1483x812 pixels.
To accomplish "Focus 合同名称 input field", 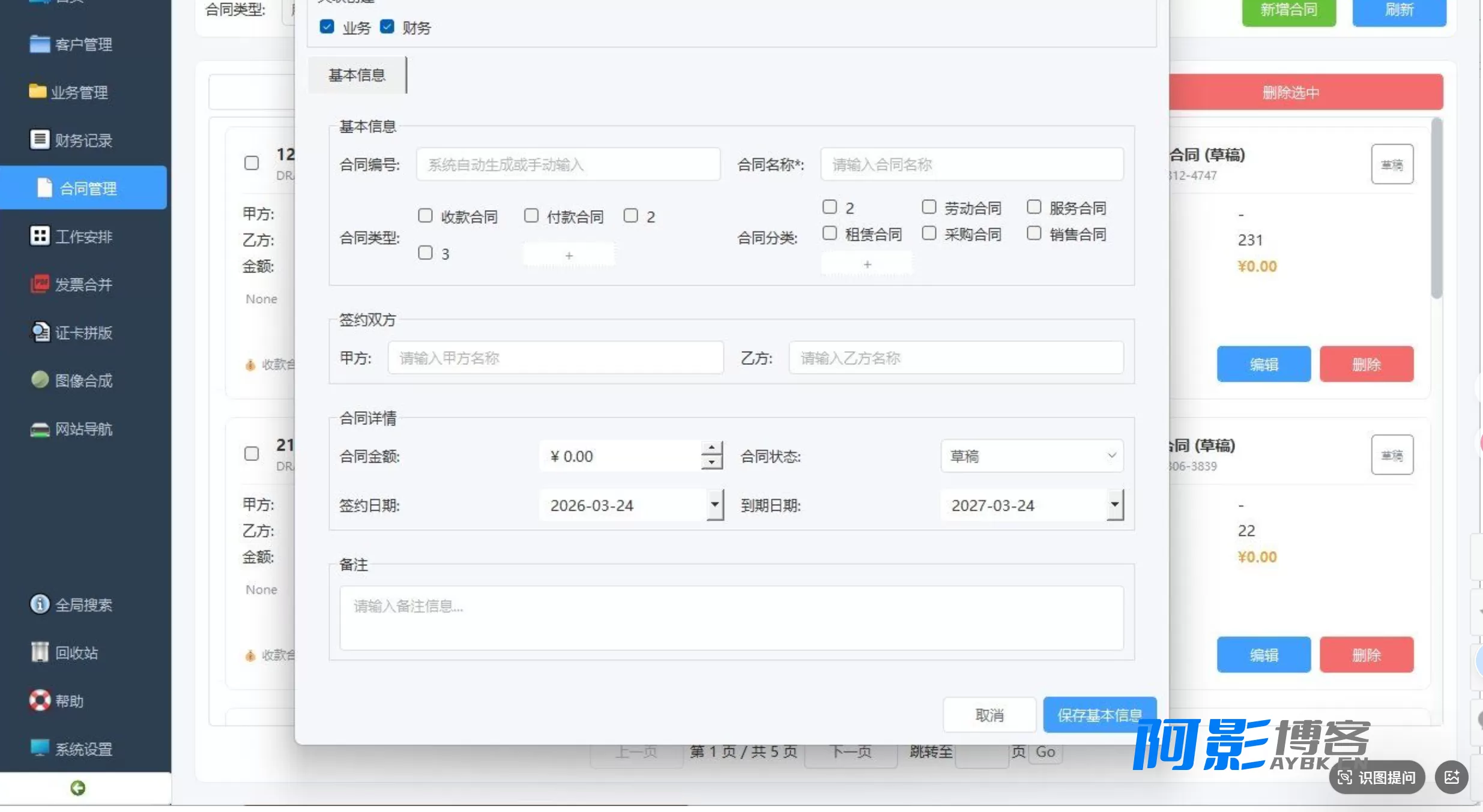I will pyautogui.click(x=972, y=164).
